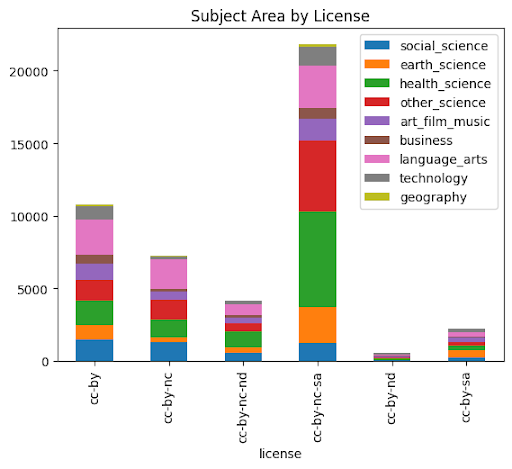This screenshot has width=512, height=469.
Task: Click the art_film_music purple legend swatch
Action: (377, 121)
